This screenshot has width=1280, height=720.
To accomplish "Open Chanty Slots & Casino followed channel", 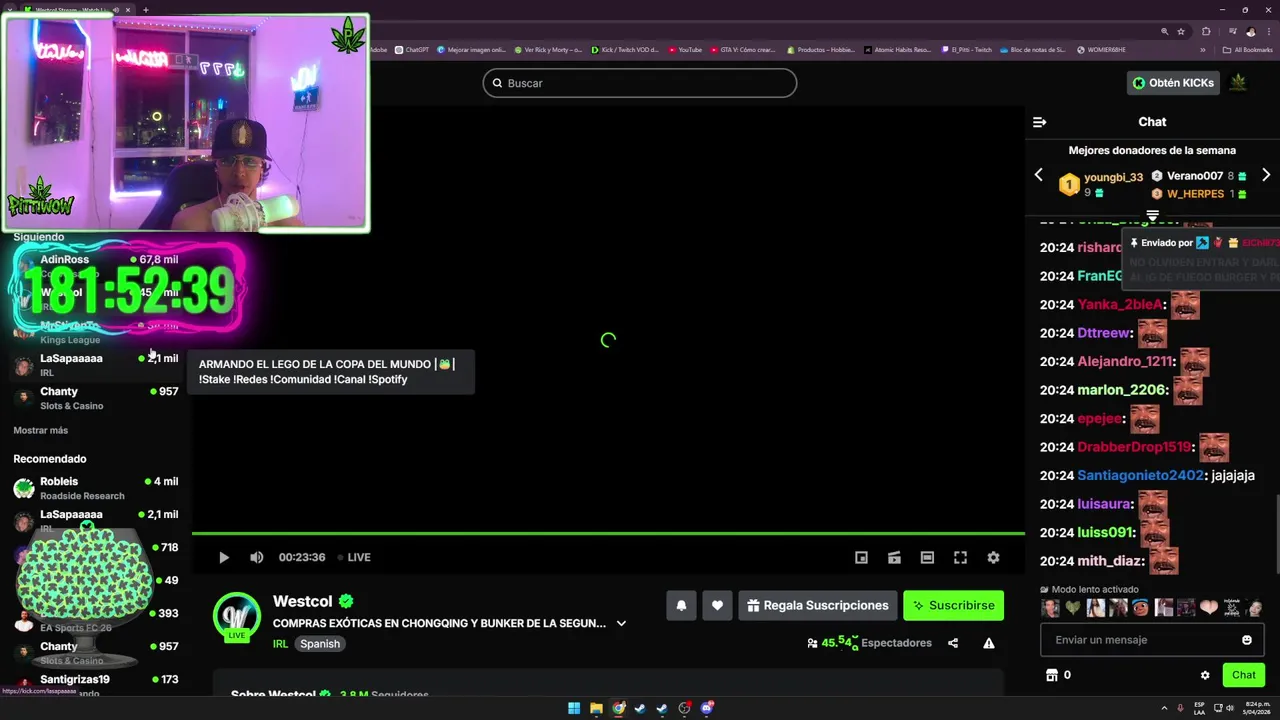I will coord(96,398).
